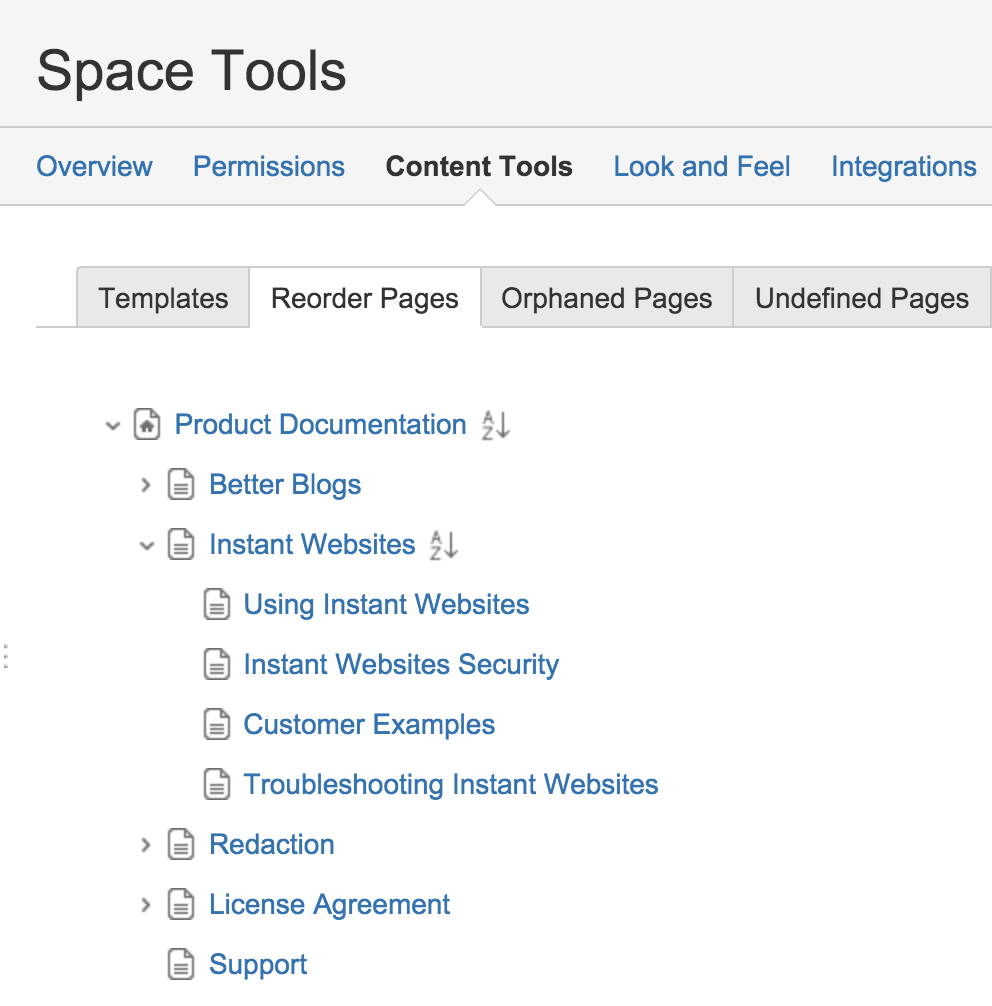Open the Support page link
The image size is (992, 1006).
258,965
